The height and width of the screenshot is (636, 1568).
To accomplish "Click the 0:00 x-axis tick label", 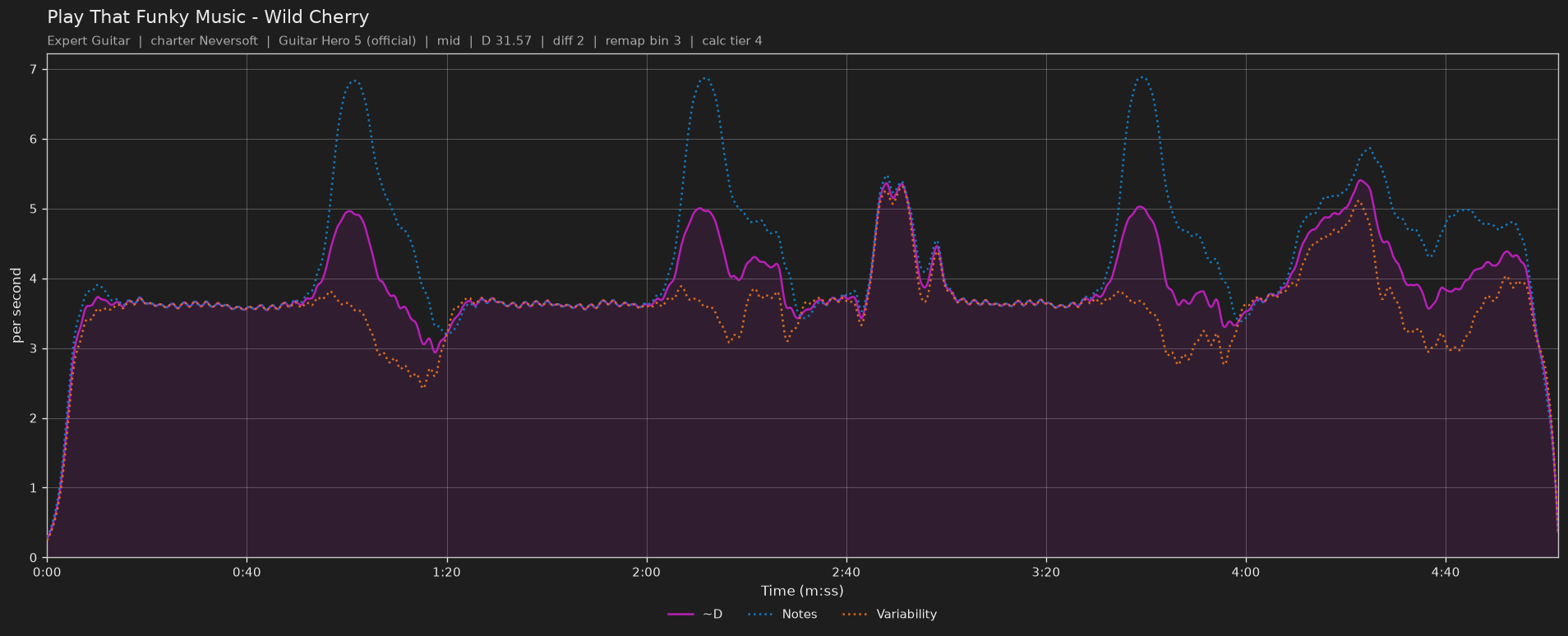I will [47, 572].
